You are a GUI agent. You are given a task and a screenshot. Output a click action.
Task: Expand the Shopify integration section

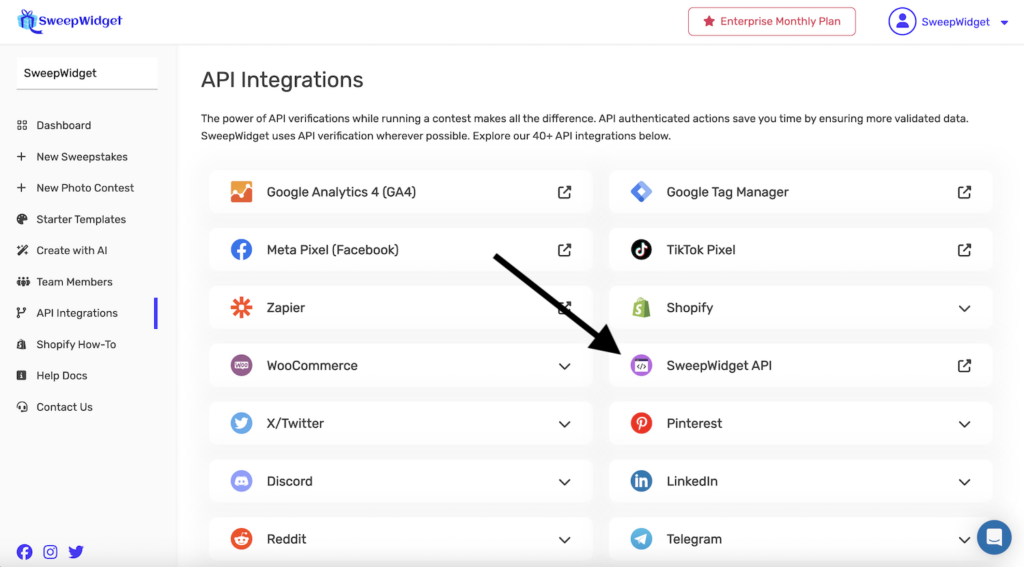964,308
